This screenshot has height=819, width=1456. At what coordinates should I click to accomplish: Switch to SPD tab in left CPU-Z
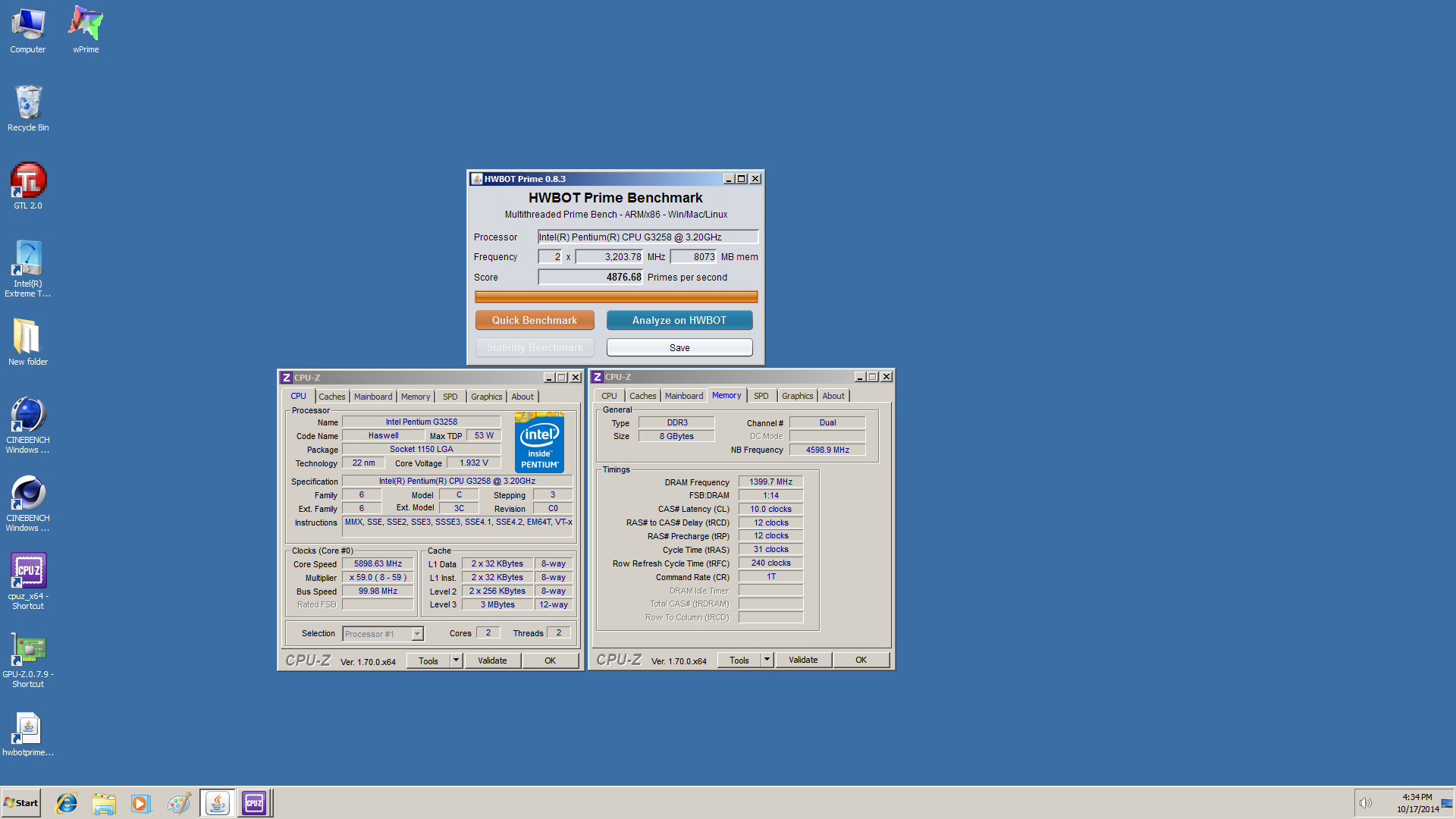pyautogui.click(x=450, y=397)
